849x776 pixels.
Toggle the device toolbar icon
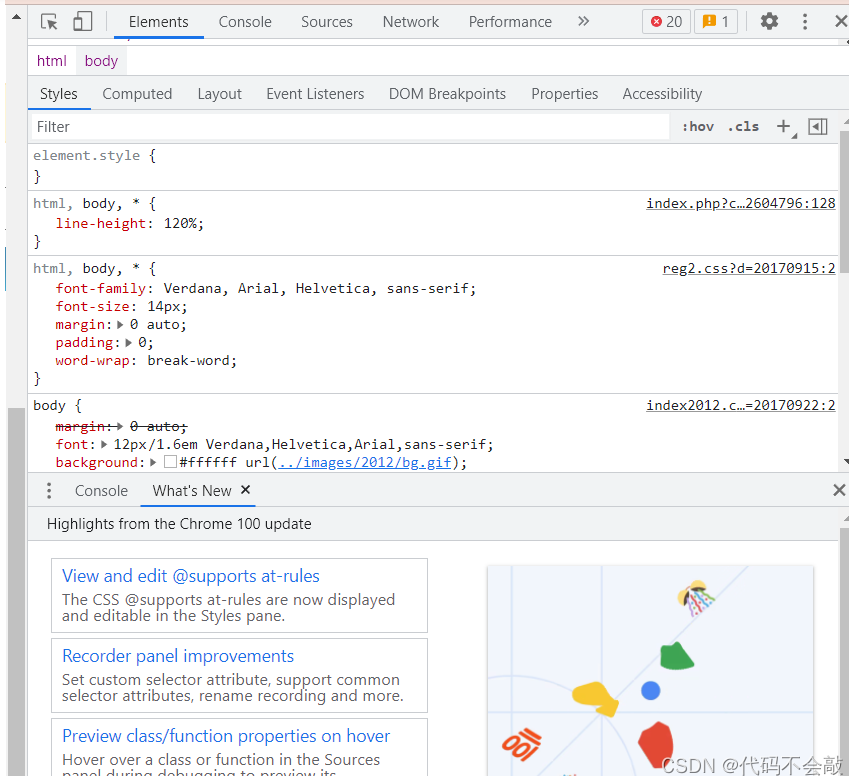coord(82,22)
